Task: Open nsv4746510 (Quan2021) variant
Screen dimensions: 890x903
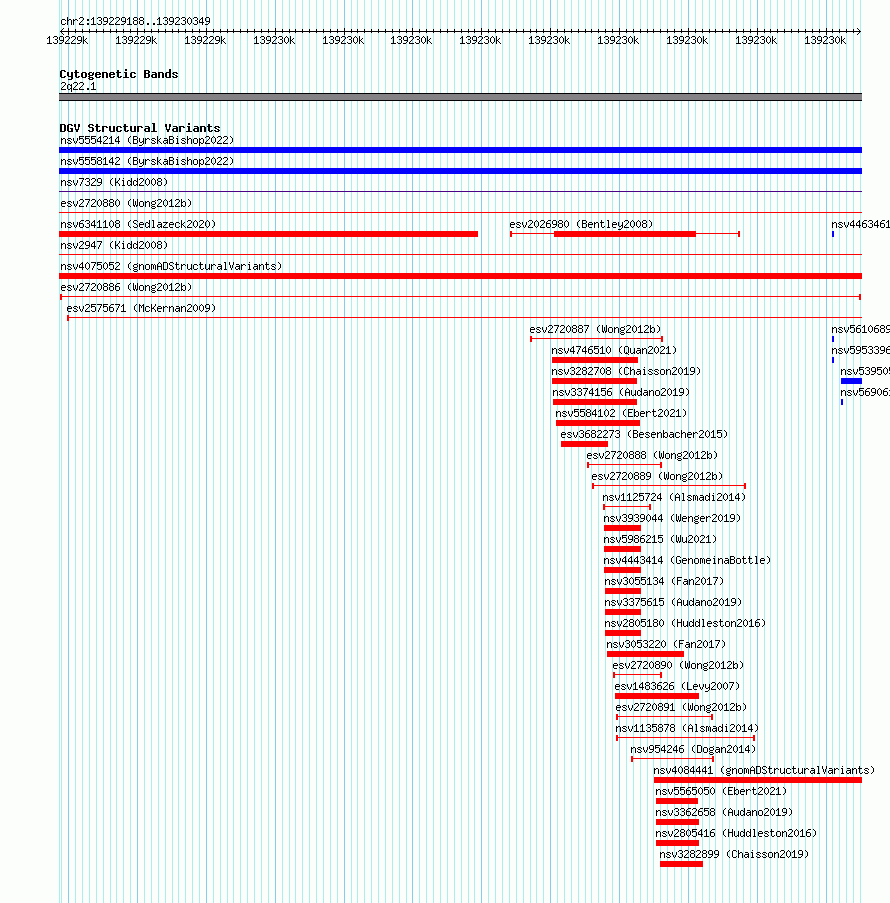Action: [614, 351]
